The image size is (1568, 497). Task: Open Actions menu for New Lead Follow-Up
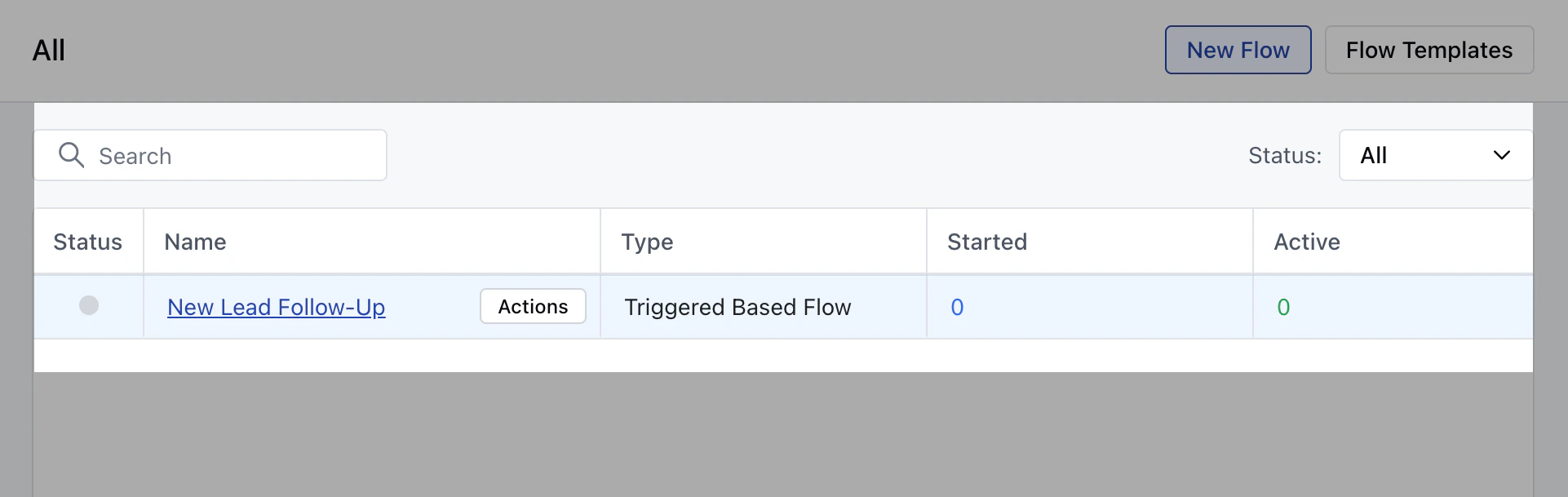[x=533, y=306]
